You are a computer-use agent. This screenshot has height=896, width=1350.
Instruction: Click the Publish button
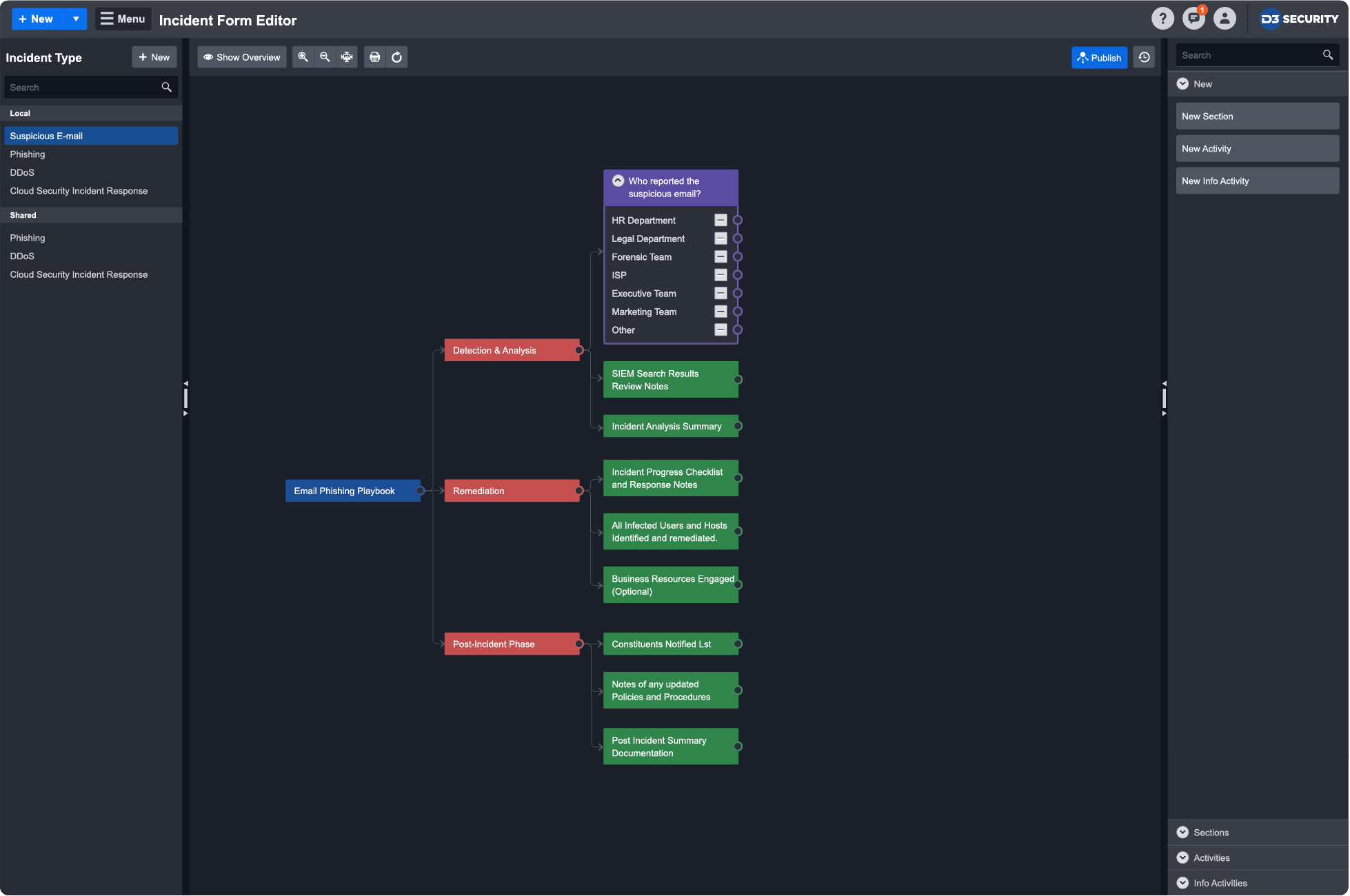click(1099, 57)
